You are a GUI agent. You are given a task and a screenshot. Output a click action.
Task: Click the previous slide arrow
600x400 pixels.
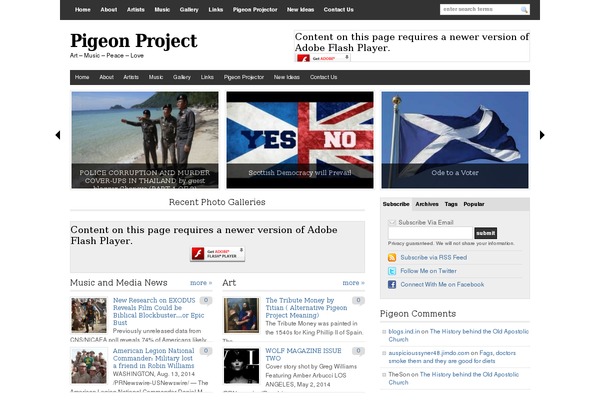pyautogui.click(x=58, y=135)
